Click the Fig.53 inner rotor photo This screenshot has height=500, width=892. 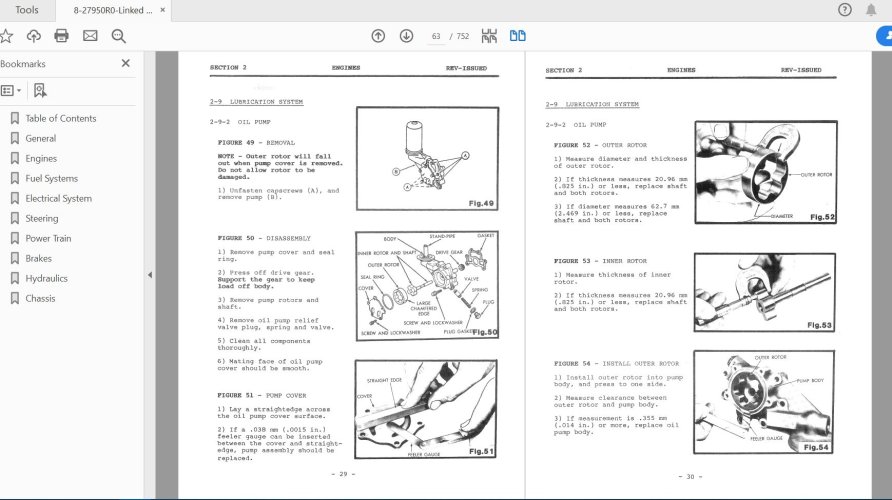[x=765, y=292]
